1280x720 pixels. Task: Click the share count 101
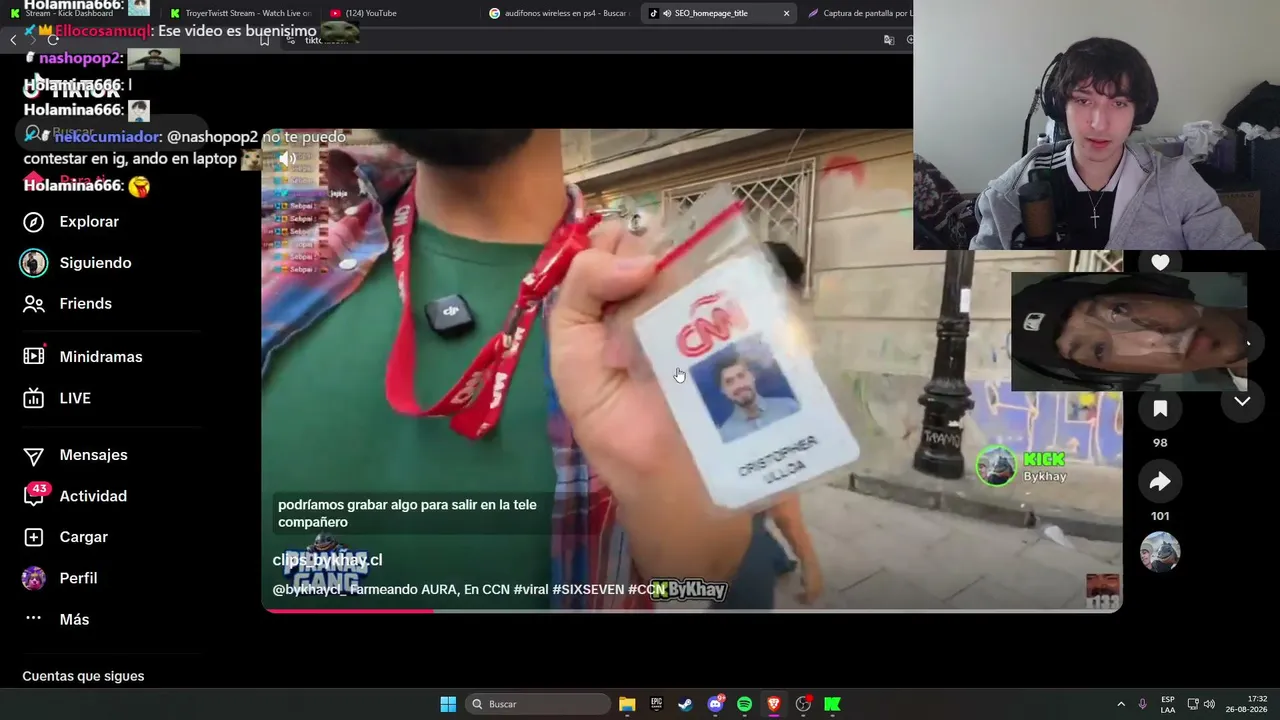(x=1160, y=516)
